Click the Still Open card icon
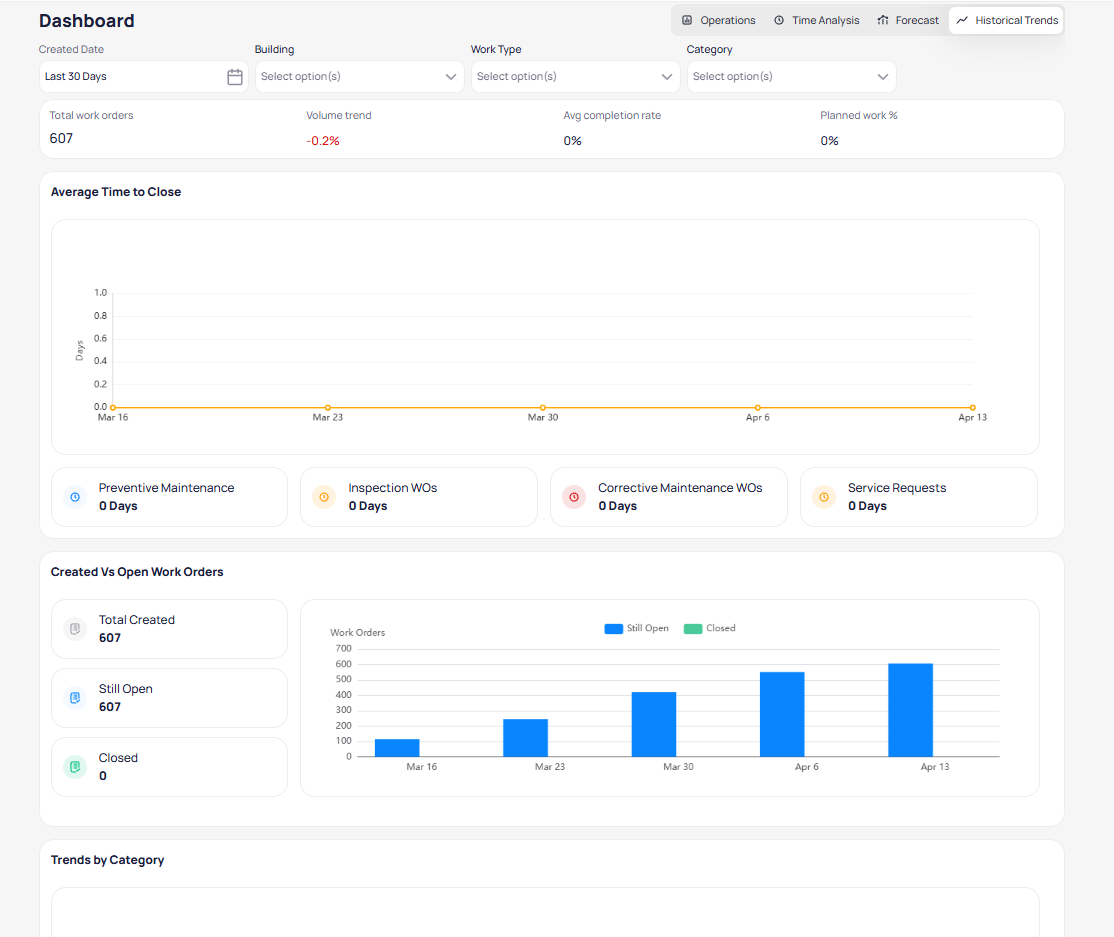Viewport: 1114px width, 937px height. [x=75, y=698]
